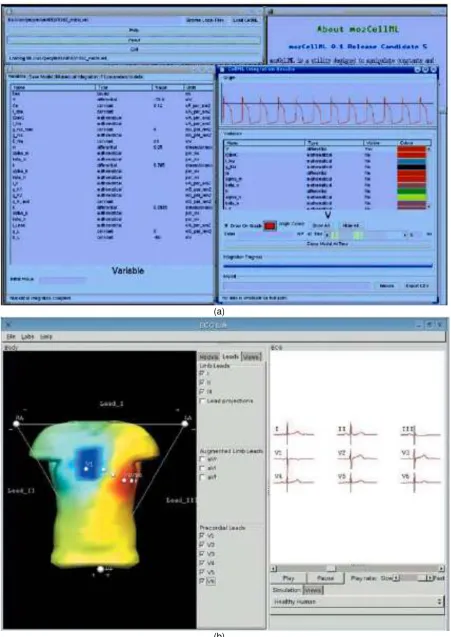451x637 pixels.
Task: Click the lead II ECG trace
Action: (x=357, y=433)
